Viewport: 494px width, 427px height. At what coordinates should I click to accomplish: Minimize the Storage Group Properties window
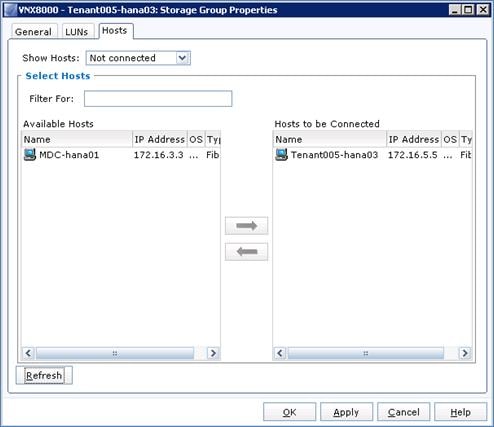(454, 10)
